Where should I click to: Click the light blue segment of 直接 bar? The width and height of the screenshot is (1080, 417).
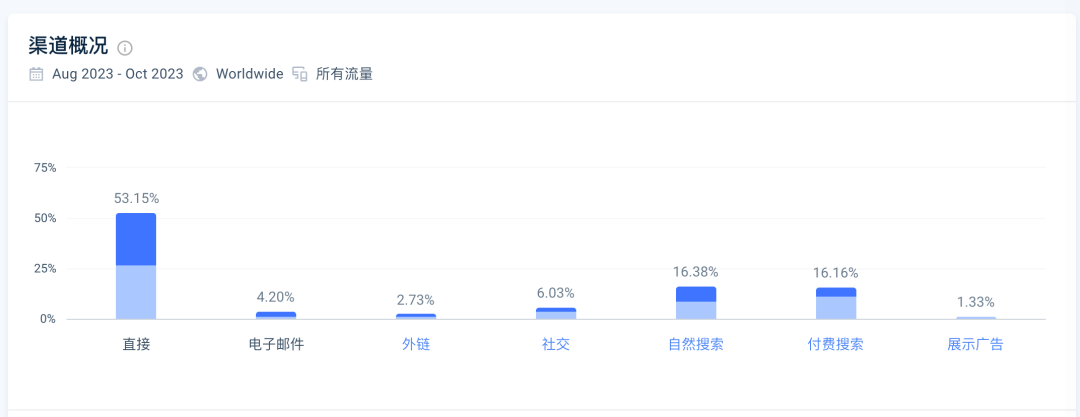(136, 292)
